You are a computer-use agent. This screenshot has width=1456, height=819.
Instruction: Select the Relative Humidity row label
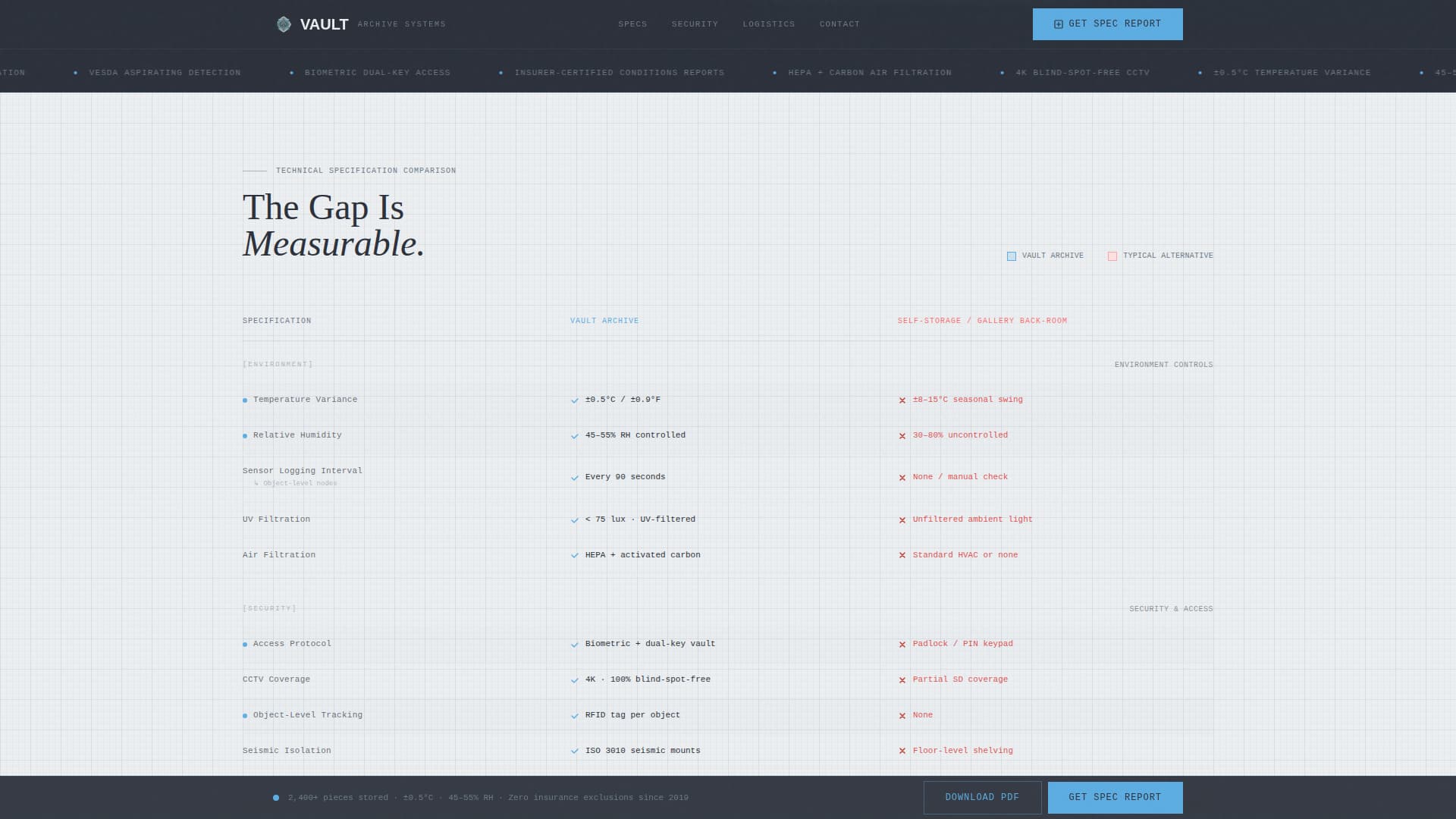[297, 435]
